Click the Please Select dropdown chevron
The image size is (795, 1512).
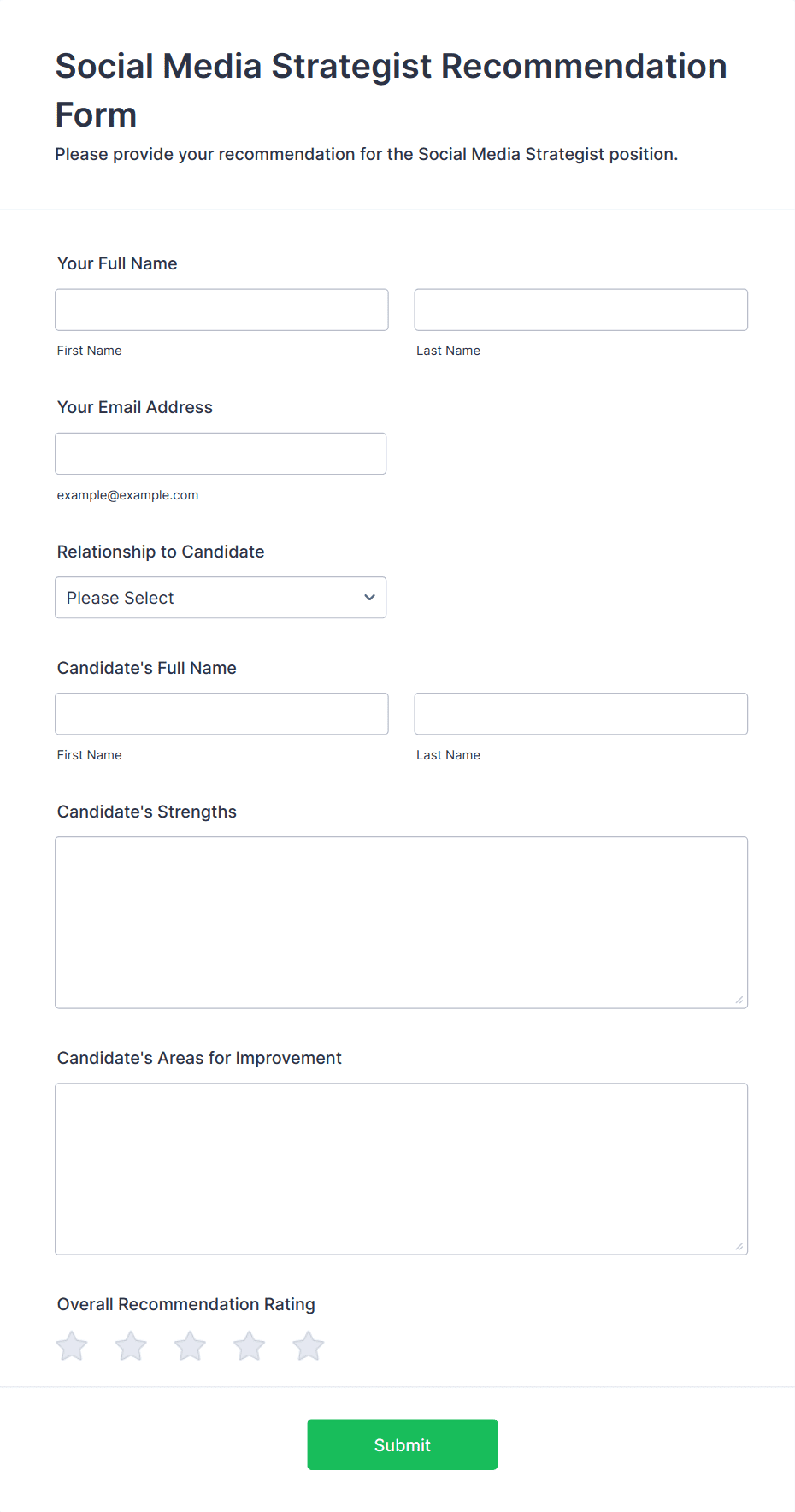pos(369,598)
